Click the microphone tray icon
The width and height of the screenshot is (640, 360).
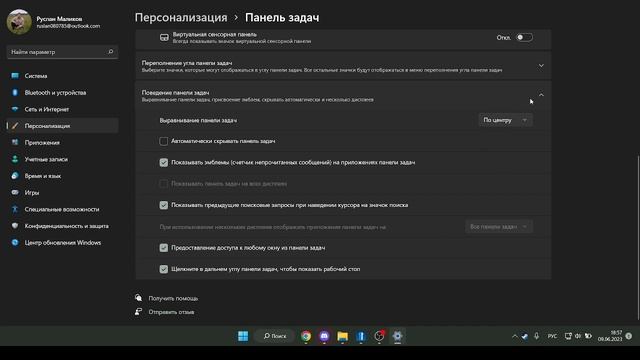click(x=536, y=336)
